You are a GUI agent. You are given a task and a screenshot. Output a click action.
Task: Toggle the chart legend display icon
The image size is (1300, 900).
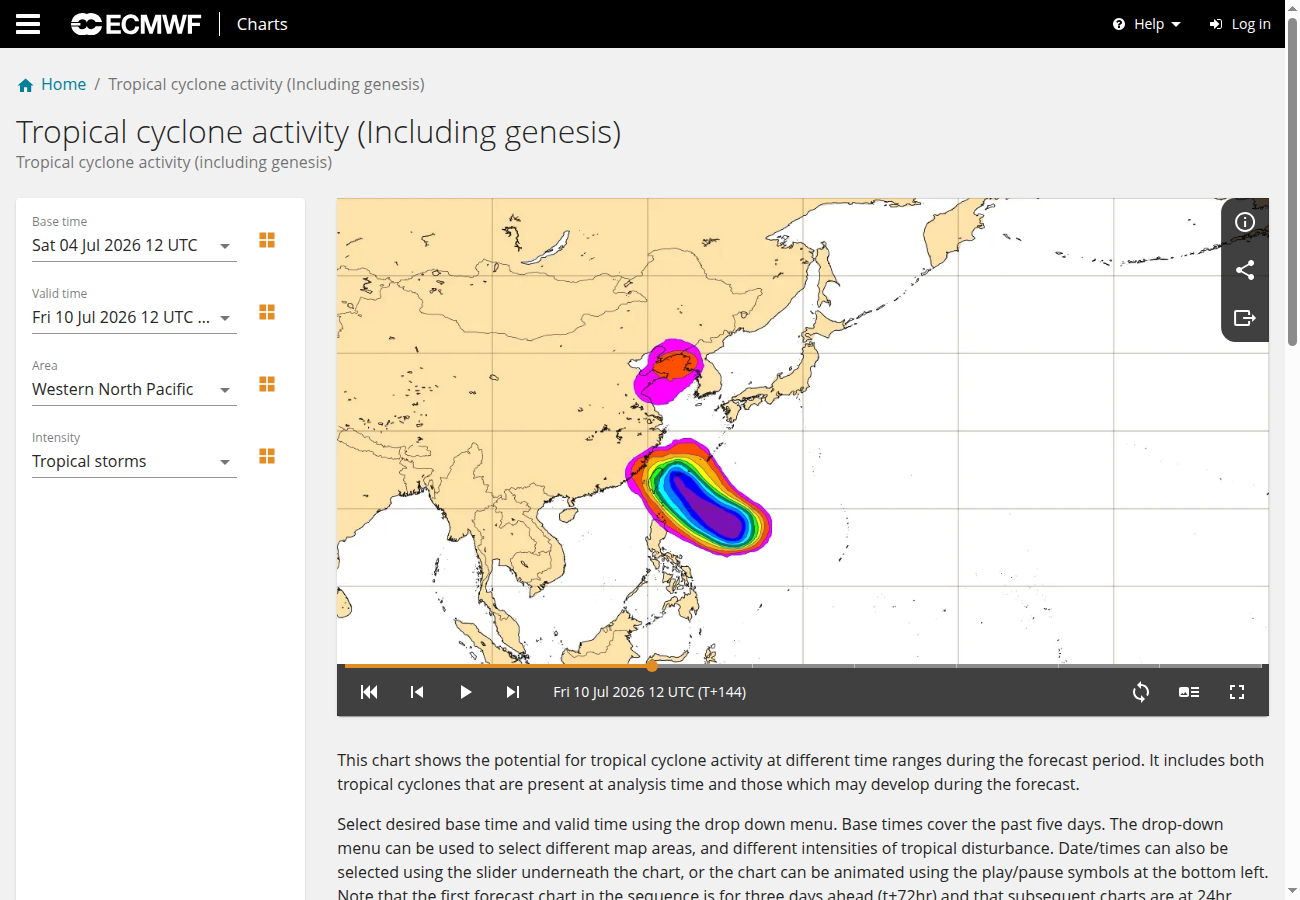[x=1189, y=692]
